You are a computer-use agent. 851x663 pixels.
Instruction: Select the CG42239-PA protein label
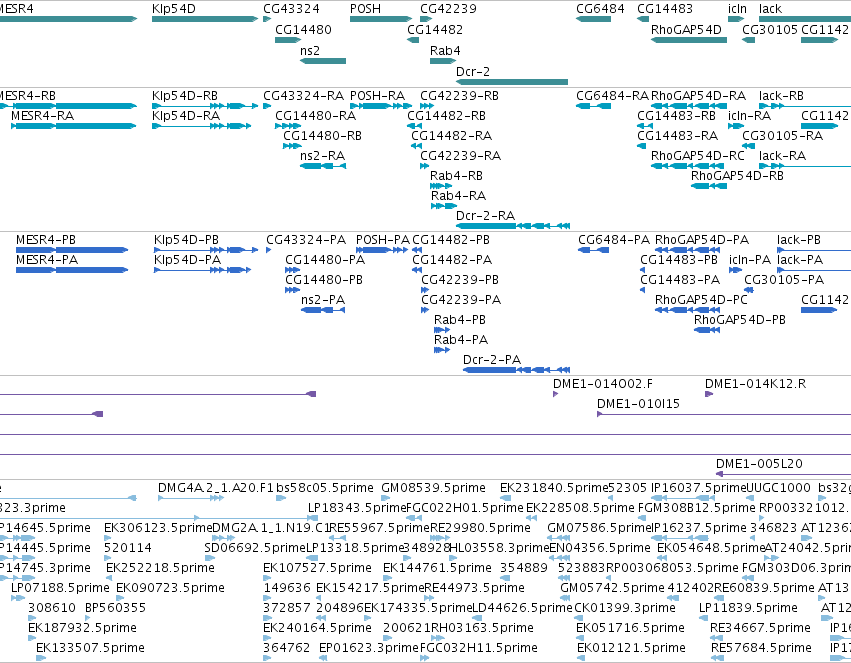point(461,300)
